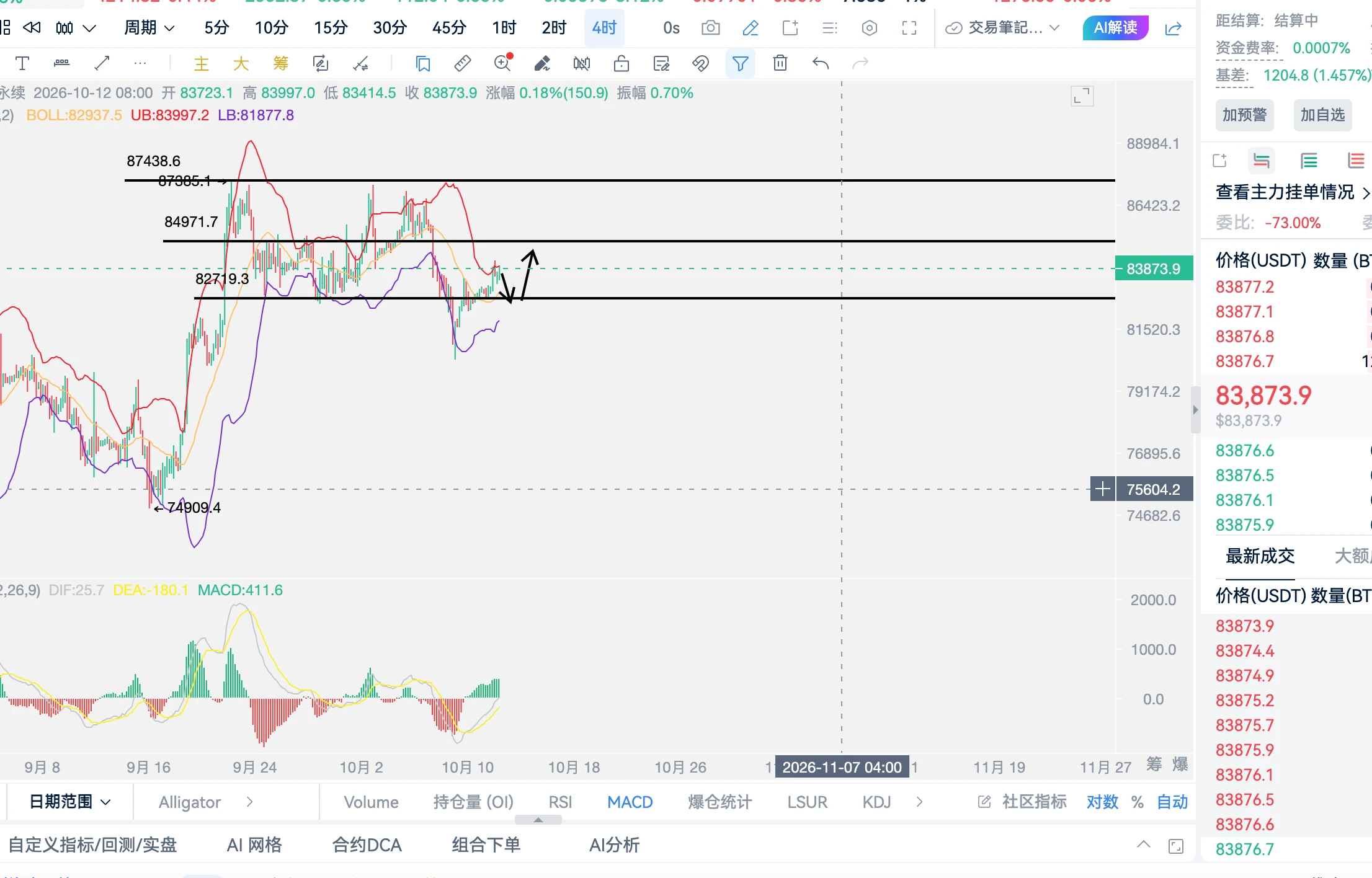Click the 社区指标 community indicators
1372x878 pixels.
[1022, 802]
